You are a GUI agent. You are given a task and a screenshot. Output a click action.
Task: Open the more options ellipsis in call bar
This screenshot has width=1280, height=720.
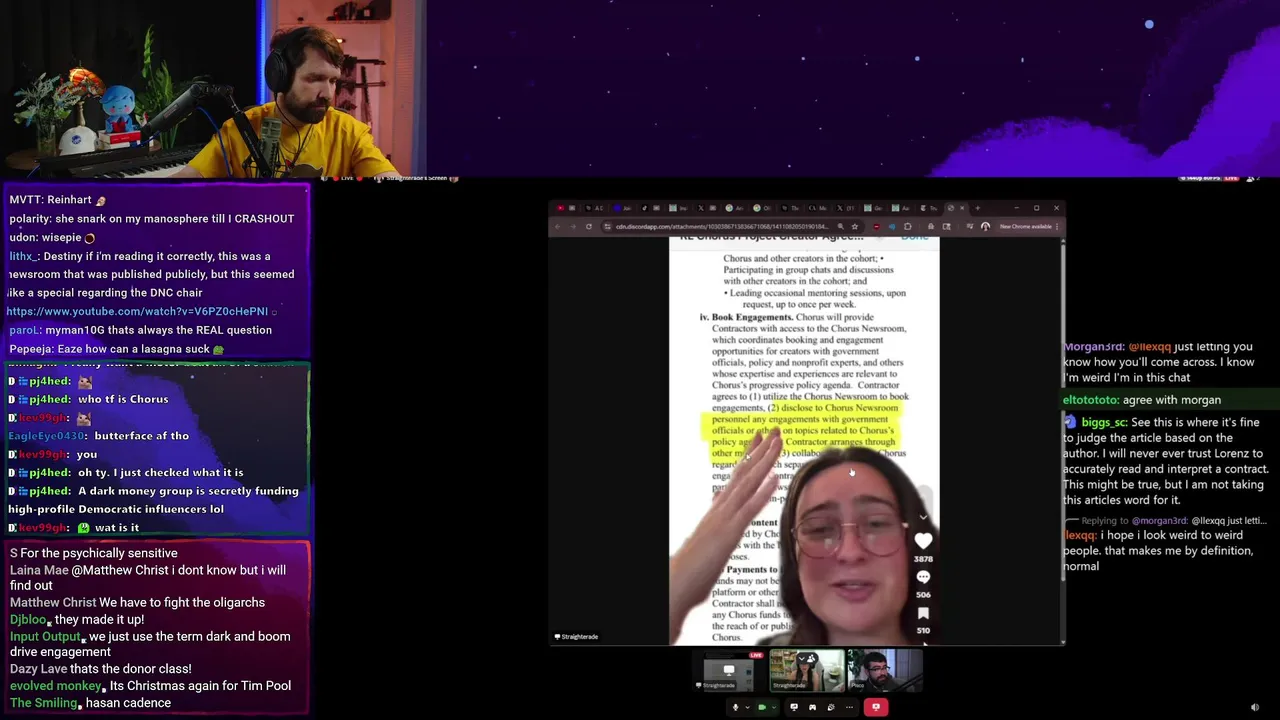(849, 707)
